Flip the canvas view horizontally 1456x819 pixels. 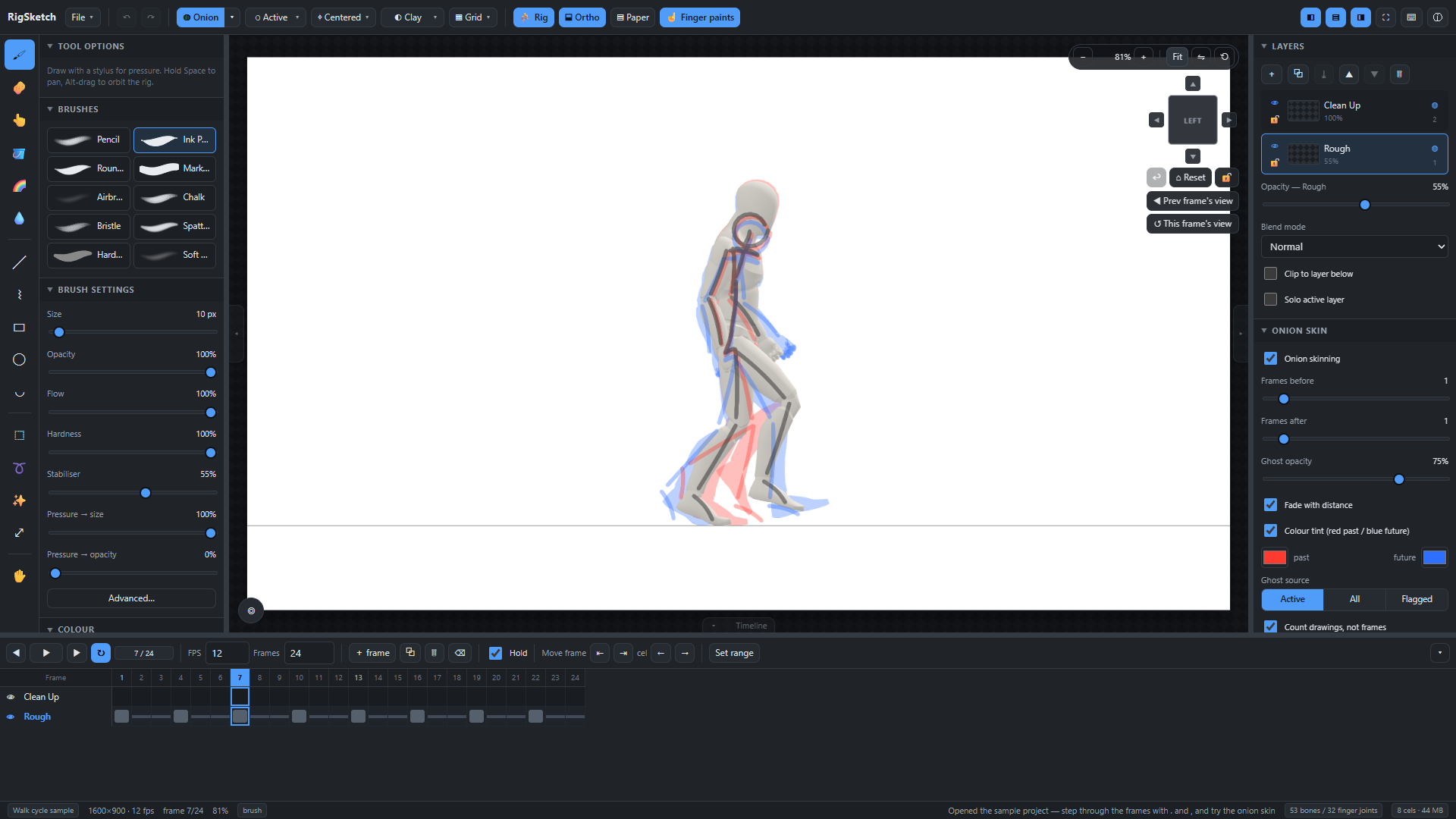pos(1201,57)
